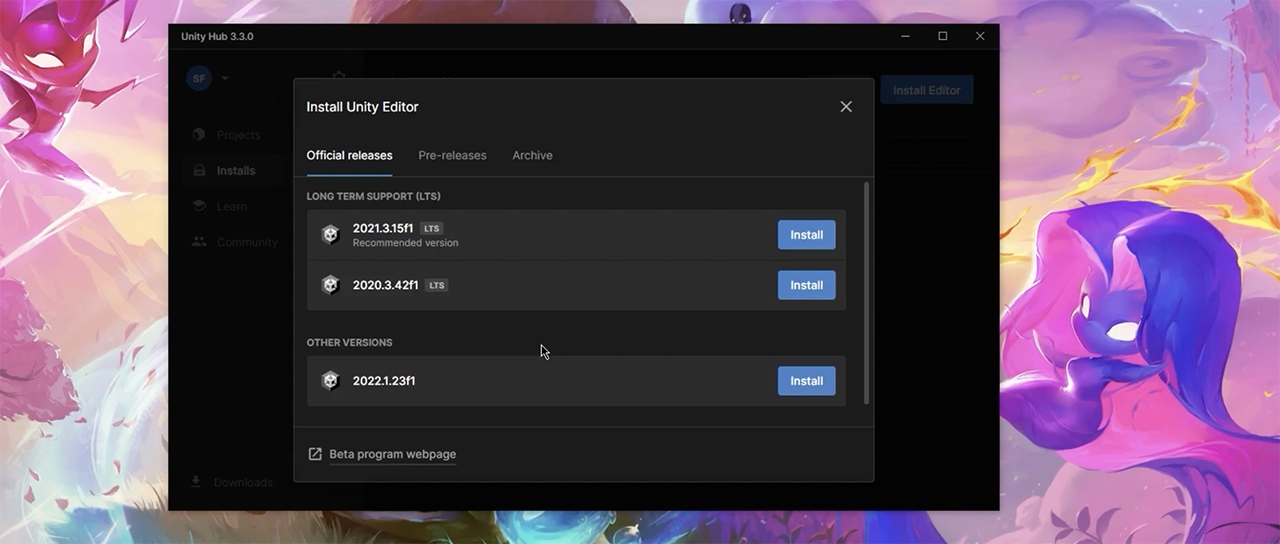This screenshot has height=544, width=1280.
Task: Click the external link icon beside Beta program webpage
Action: click(x=315, y=454)
